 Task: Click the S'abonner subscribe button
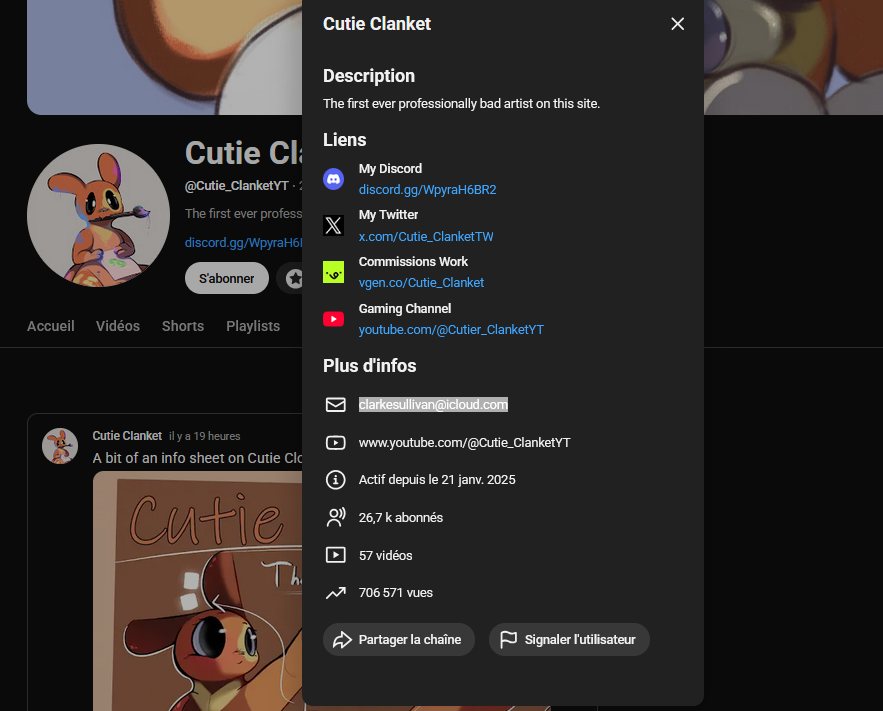click(226, 278)
